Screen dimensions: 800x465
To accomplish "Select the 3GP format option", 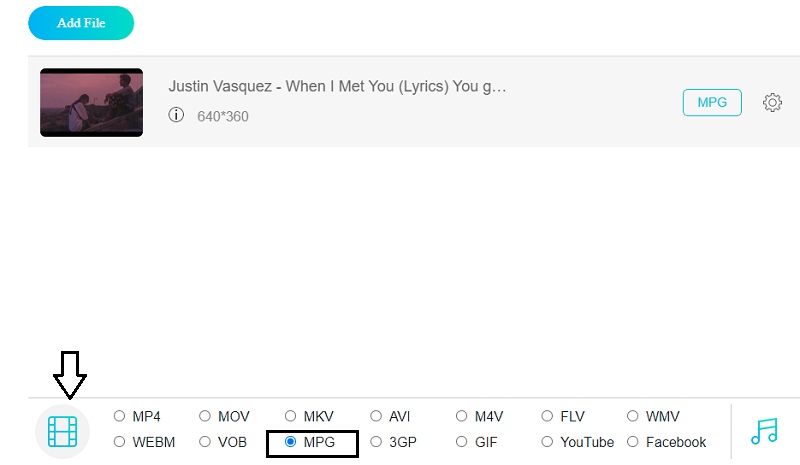I will tap(377, 442).
